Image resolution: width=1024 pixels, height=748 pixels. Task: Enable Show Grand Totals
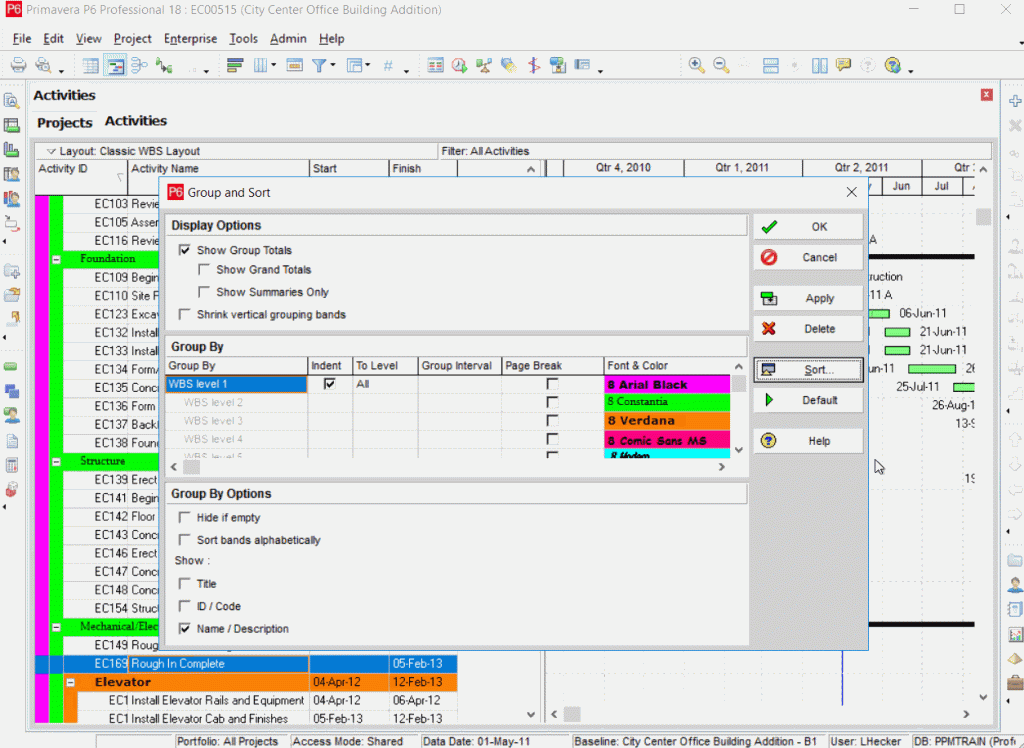point(204,270)
